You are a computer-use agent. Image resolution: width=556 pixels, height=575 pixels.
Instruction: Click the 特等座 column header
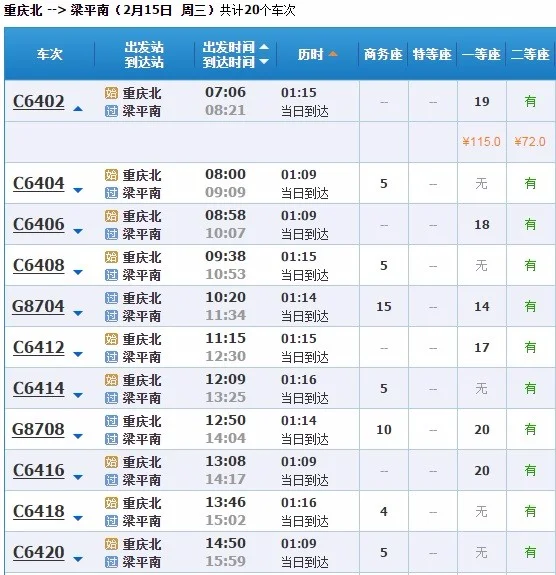click(432, 54)
